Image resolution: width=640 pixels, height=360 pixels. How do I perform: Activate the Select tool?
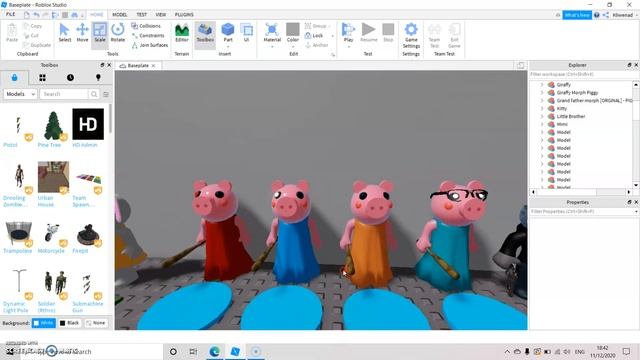pyautogui.click(x=64, y=33)
